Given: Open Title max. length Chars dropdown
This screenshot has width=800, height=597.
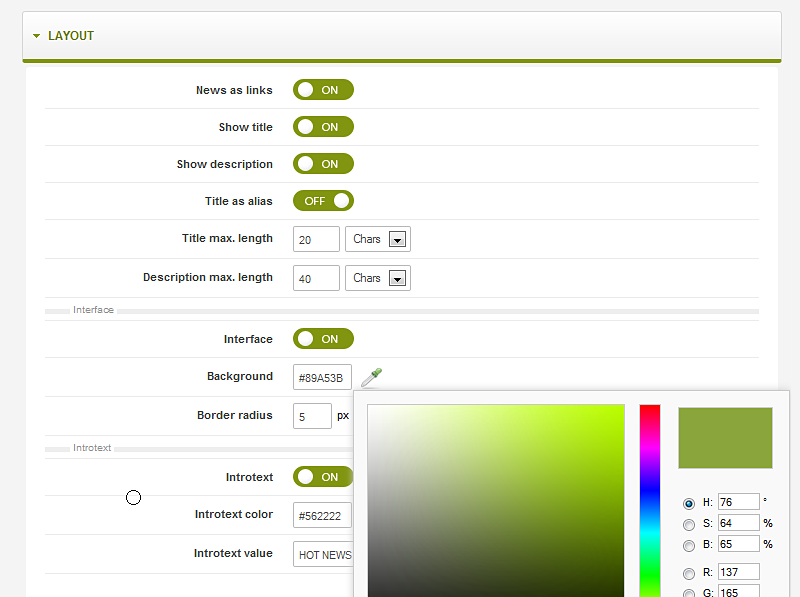Looking at the screenshot, I should click(377, 240).
